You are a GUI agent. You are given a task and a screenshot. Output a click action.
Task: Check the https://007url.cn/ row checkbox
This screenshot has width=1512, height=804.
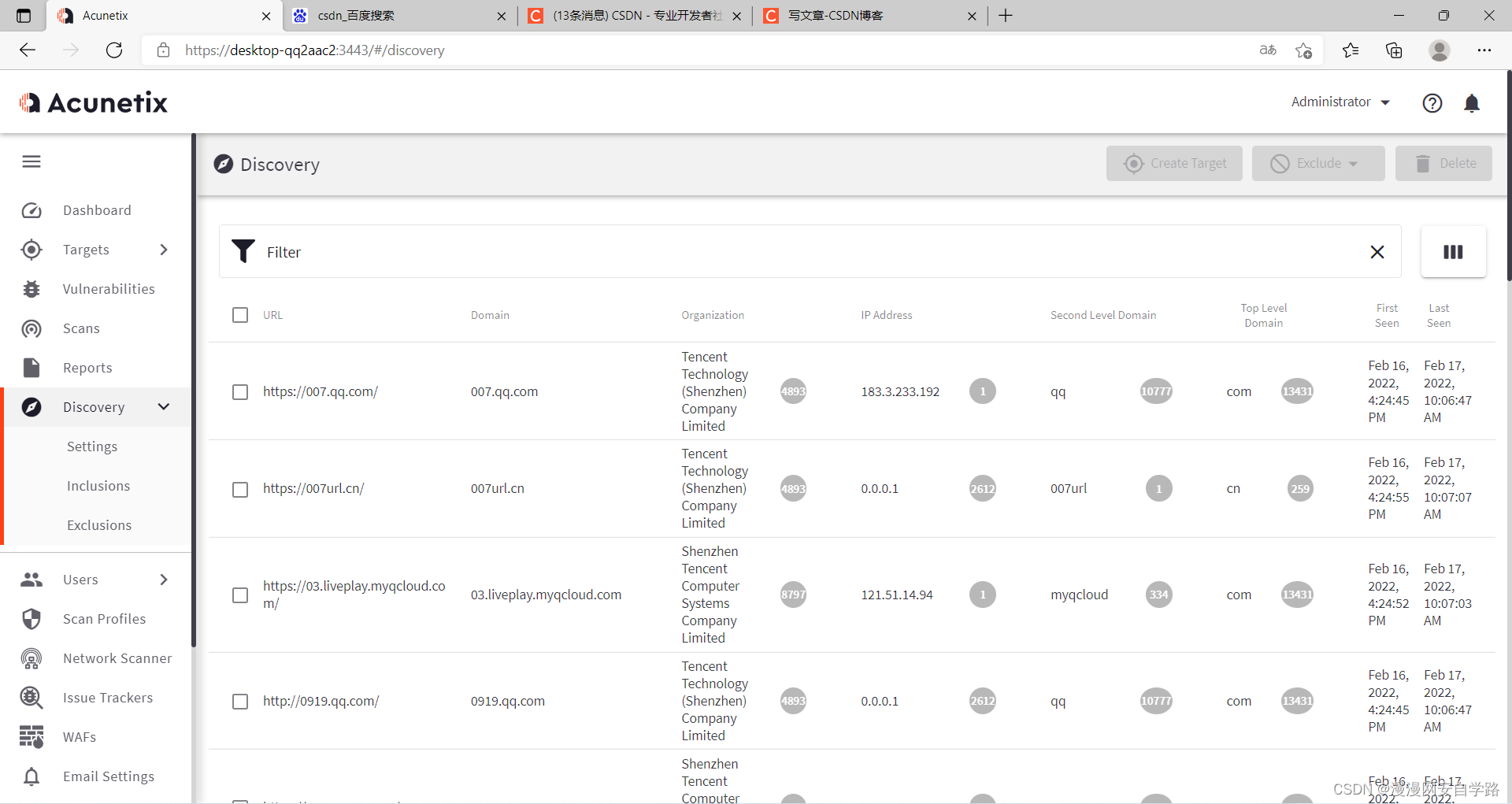240,490
